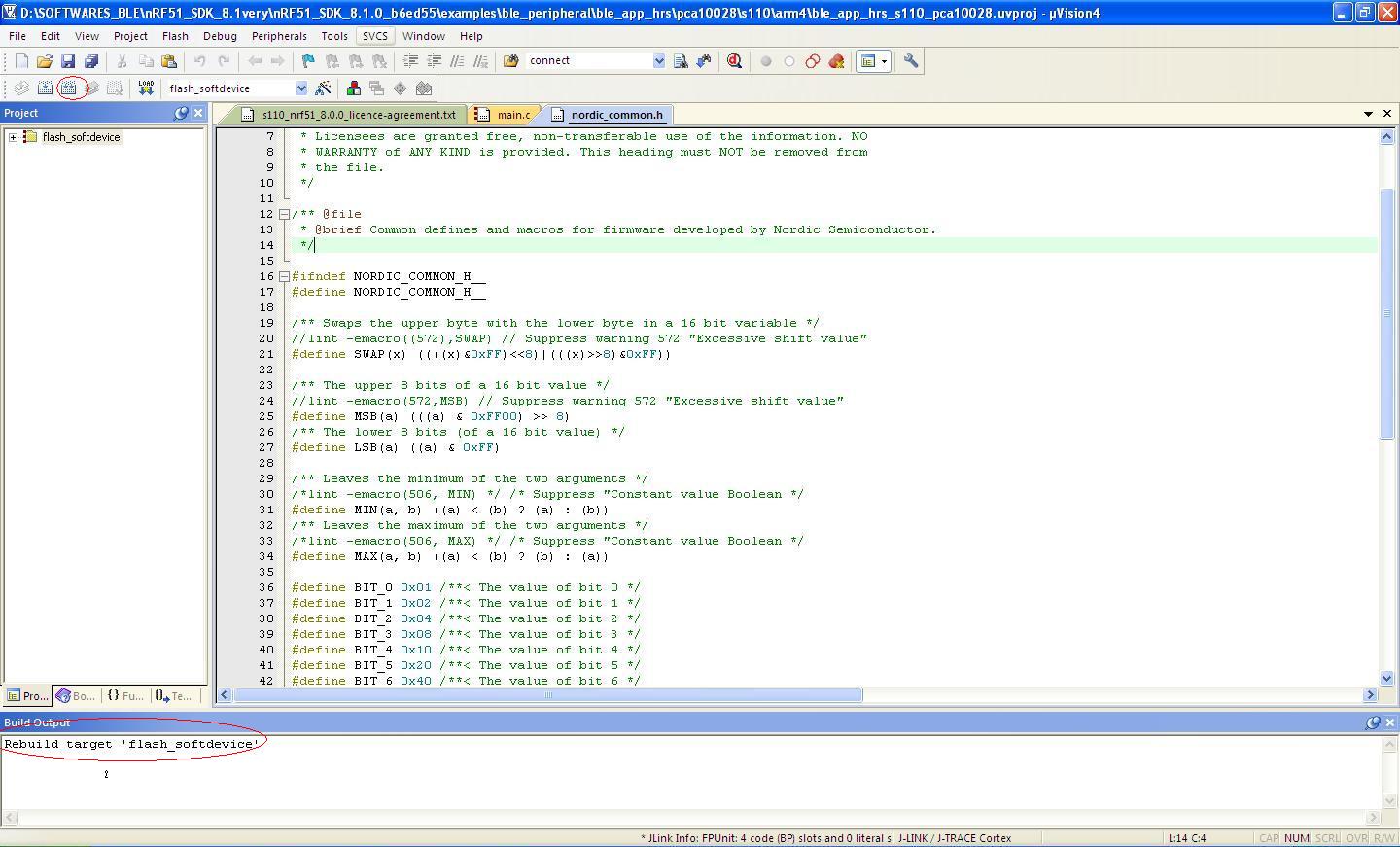Insert a breakpoint with the grey circle icon
1400x847 pixels.
point(766,61)
